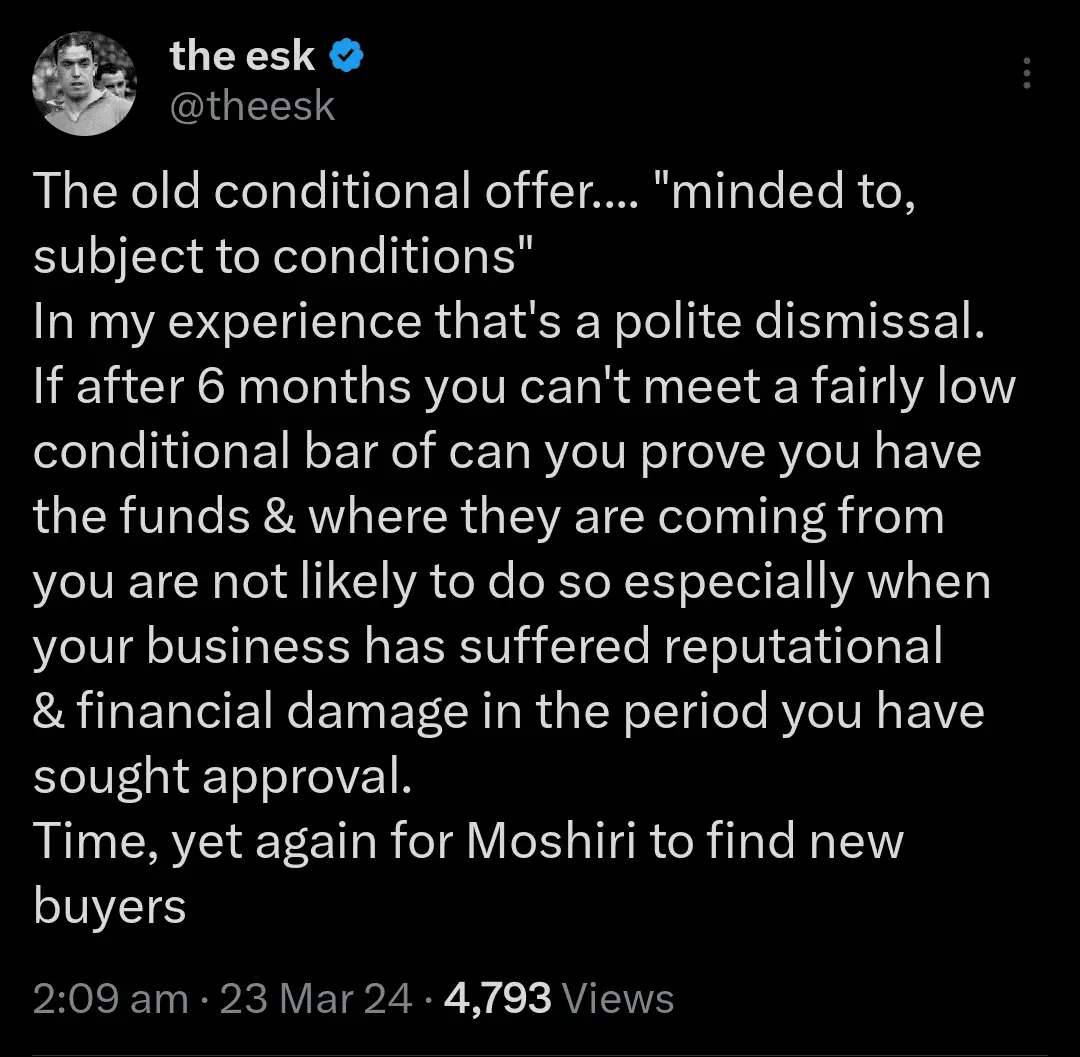This screenshot has width=1080, height=1057.
Task: Click the display name "the esk"
Action: (x=242, y=57)
